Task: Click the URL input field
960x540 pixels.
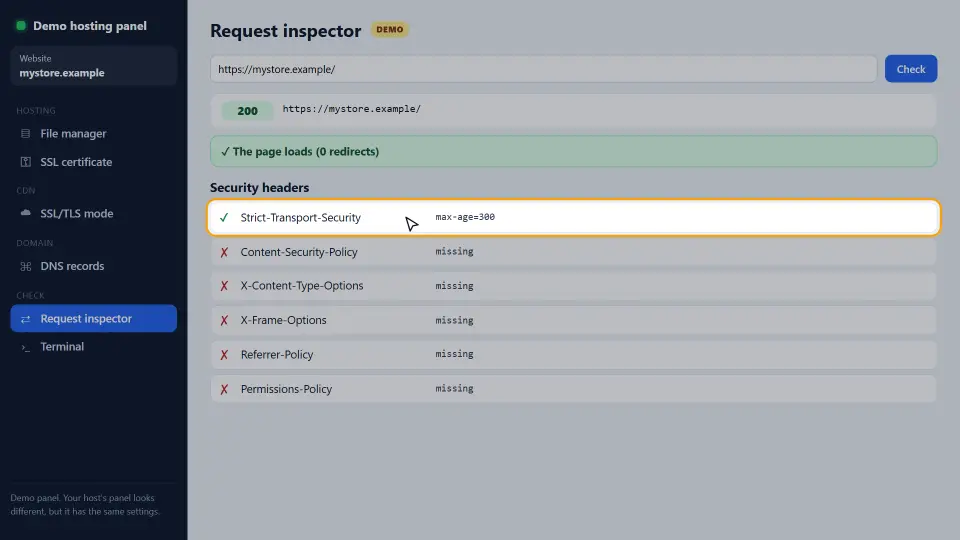Action: pyautogui.click(x=544, y=69)
